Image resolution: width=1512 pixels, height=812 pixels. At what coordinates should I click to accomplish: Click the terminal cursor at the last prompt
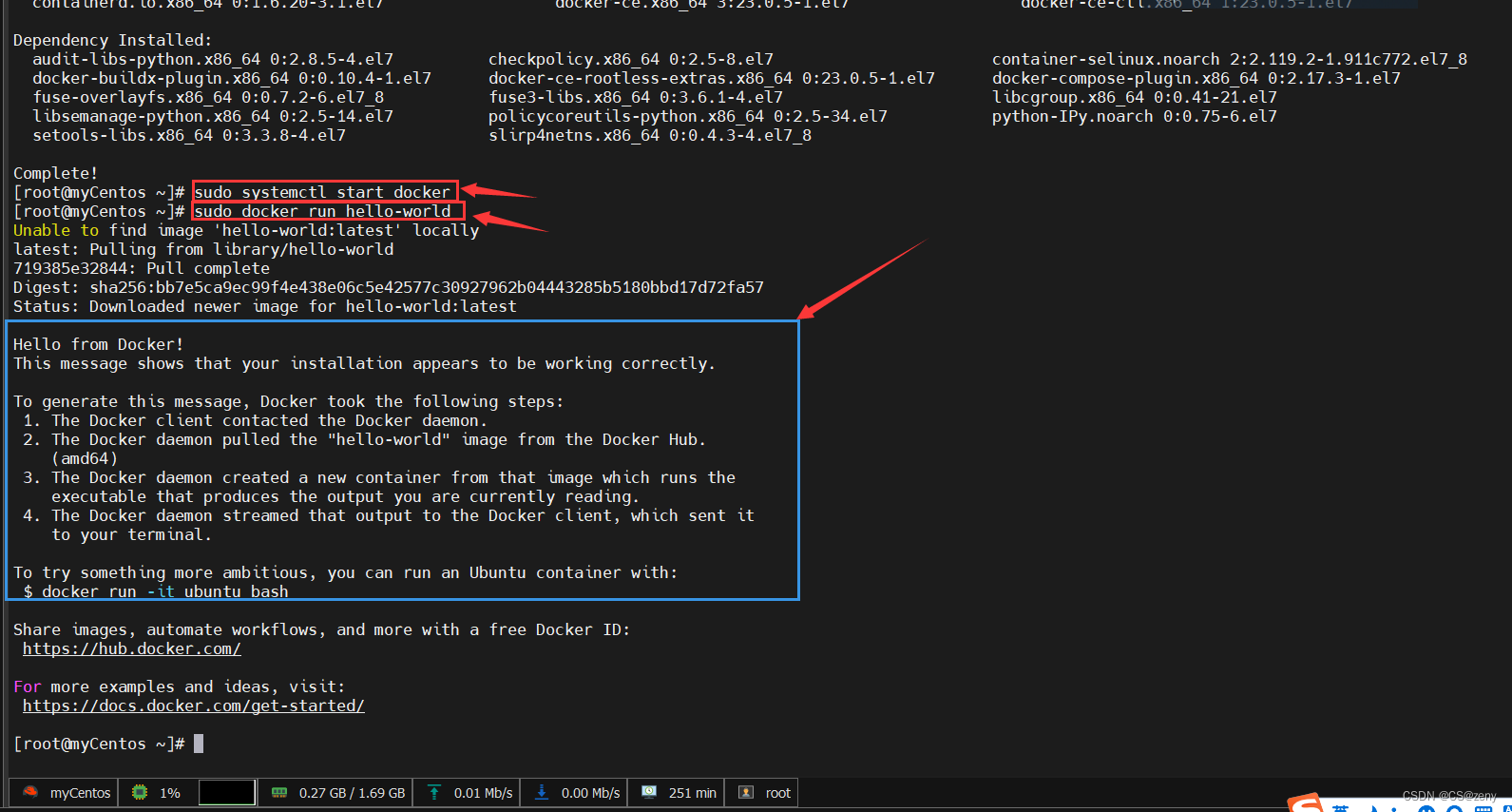199,744
